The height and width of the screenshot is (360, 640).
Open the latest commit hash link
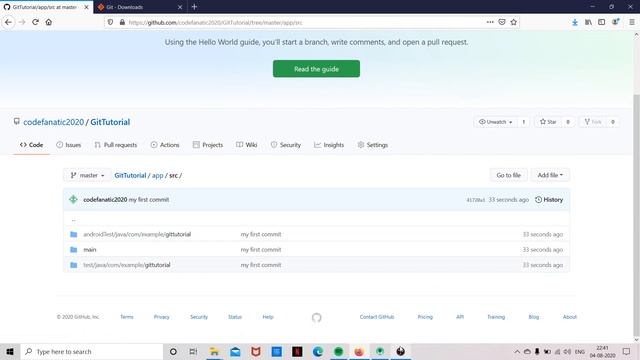tap(476, 200)
